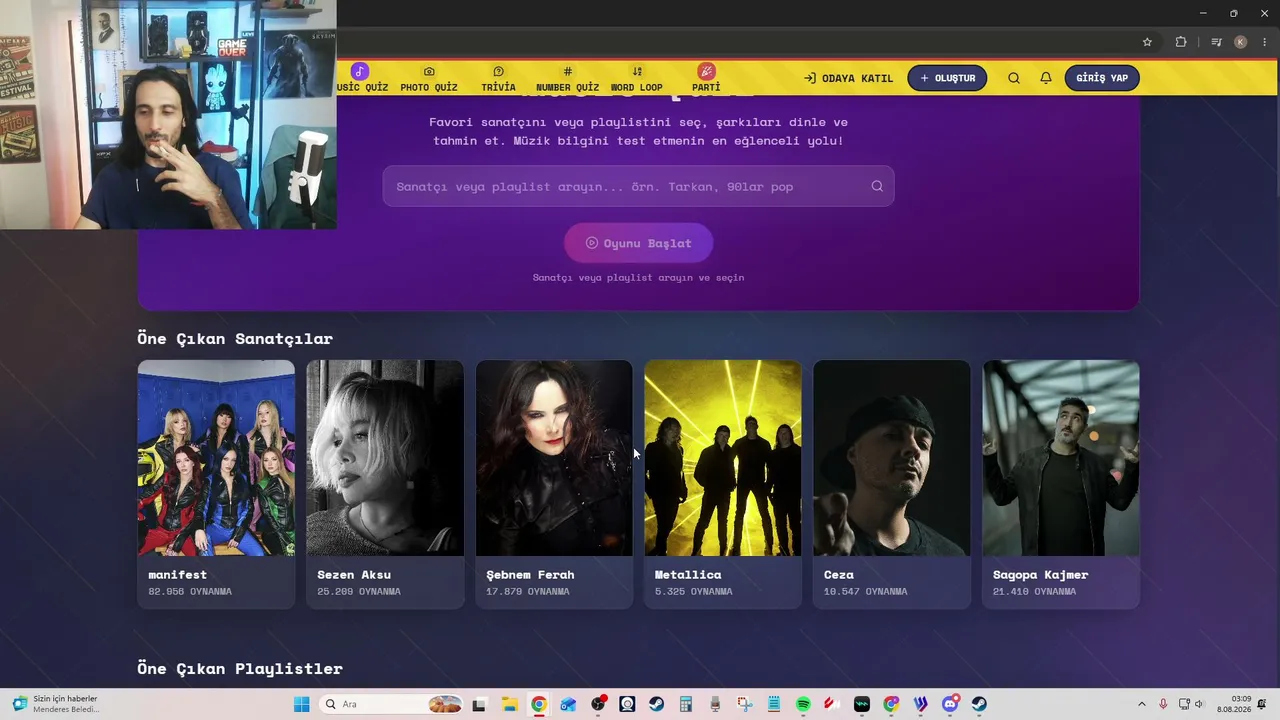1280x720 pixels.
Task: Open the Music Quiz tab
Action: tap(361, 78)
